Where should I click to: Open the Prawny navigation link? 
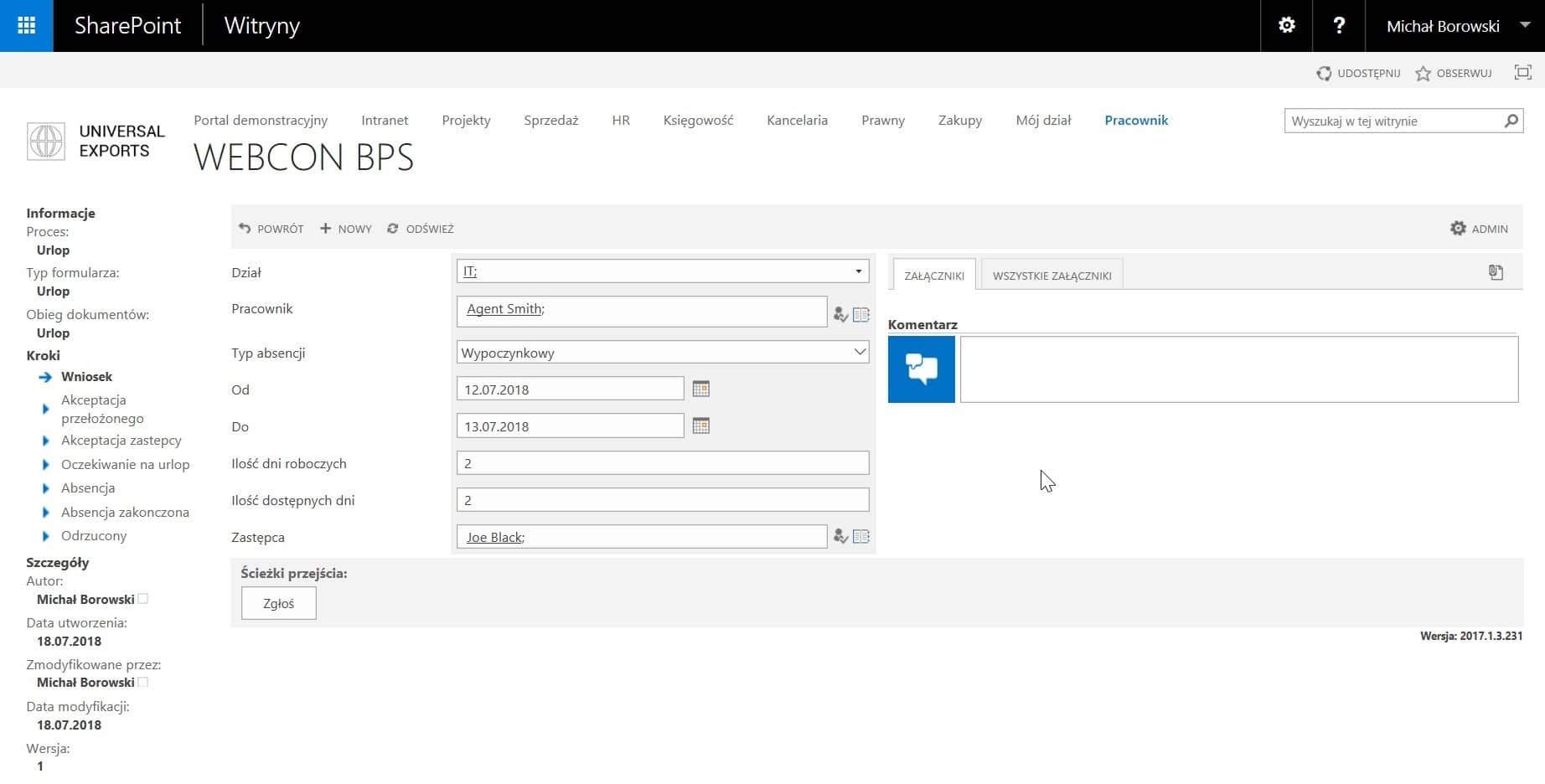(883, 120)
